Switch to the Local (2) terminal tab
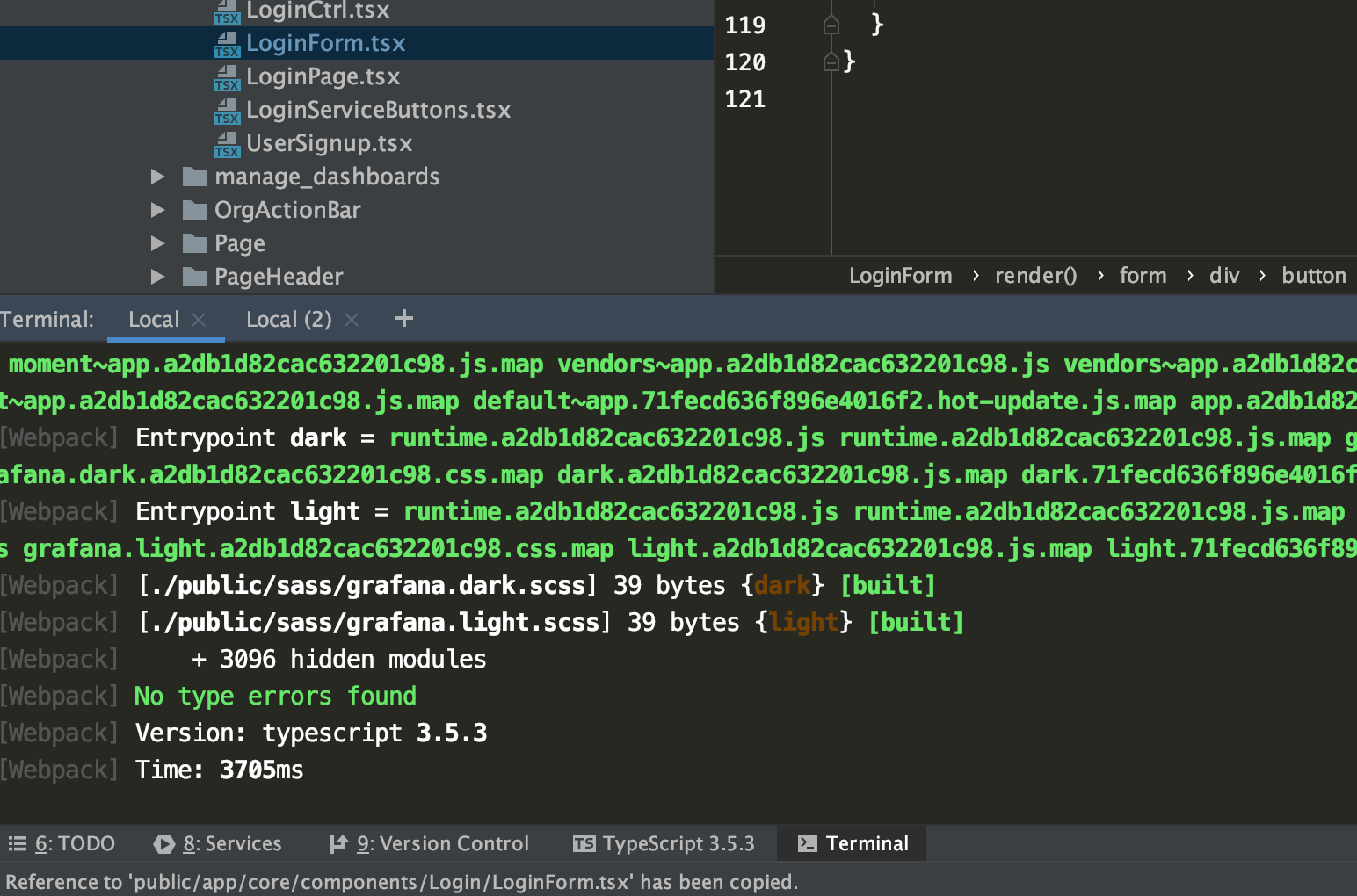 [x=289, y=320]
